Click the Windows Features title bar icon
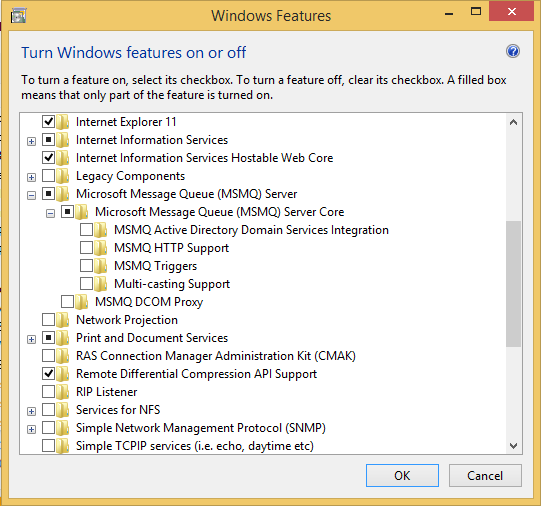The height and width of the screenshot is (506, 541). (x=18, y=16)
